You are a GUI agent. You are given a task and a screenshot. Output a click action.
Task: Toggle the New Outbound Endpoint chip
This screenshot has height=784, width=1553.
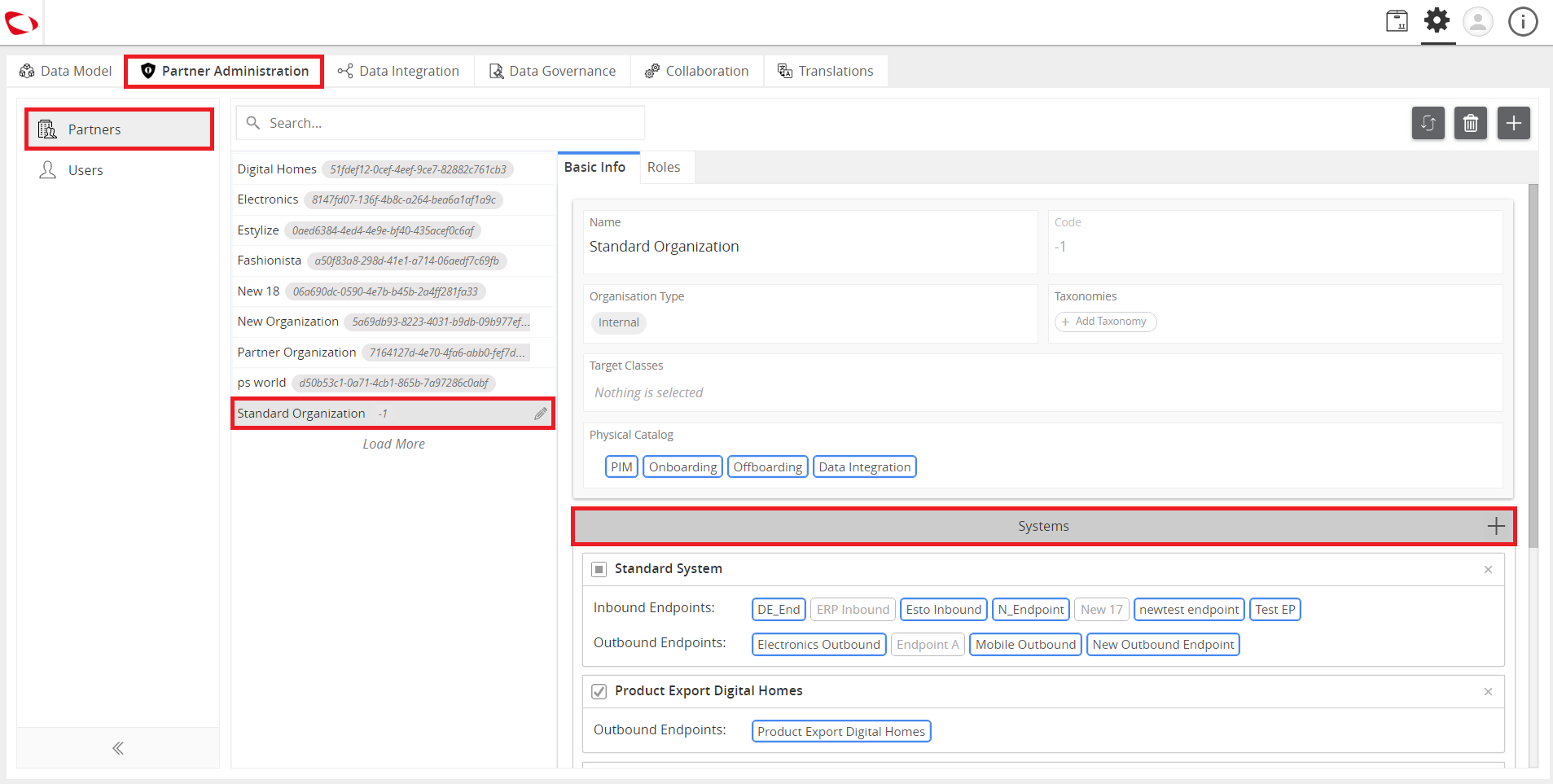coord(1164,644)
